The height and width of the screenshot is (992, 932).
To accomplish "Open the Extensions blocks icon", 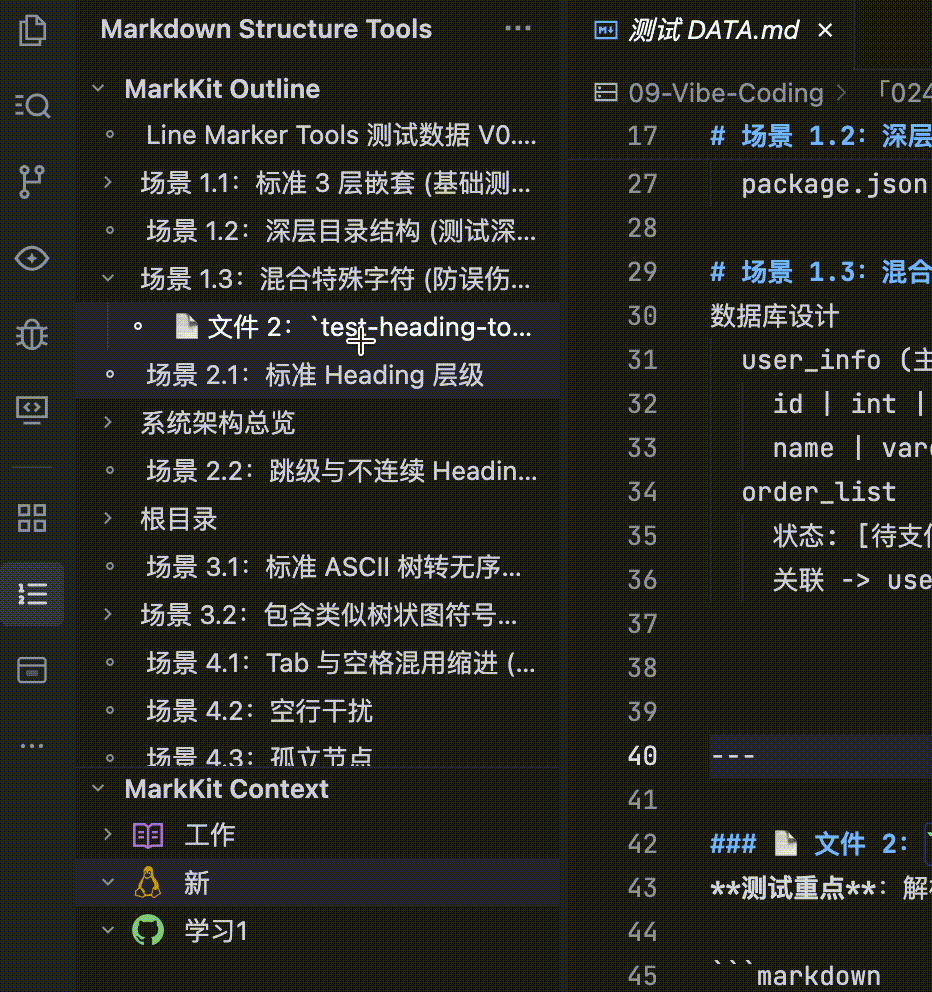I will [32, 518].
